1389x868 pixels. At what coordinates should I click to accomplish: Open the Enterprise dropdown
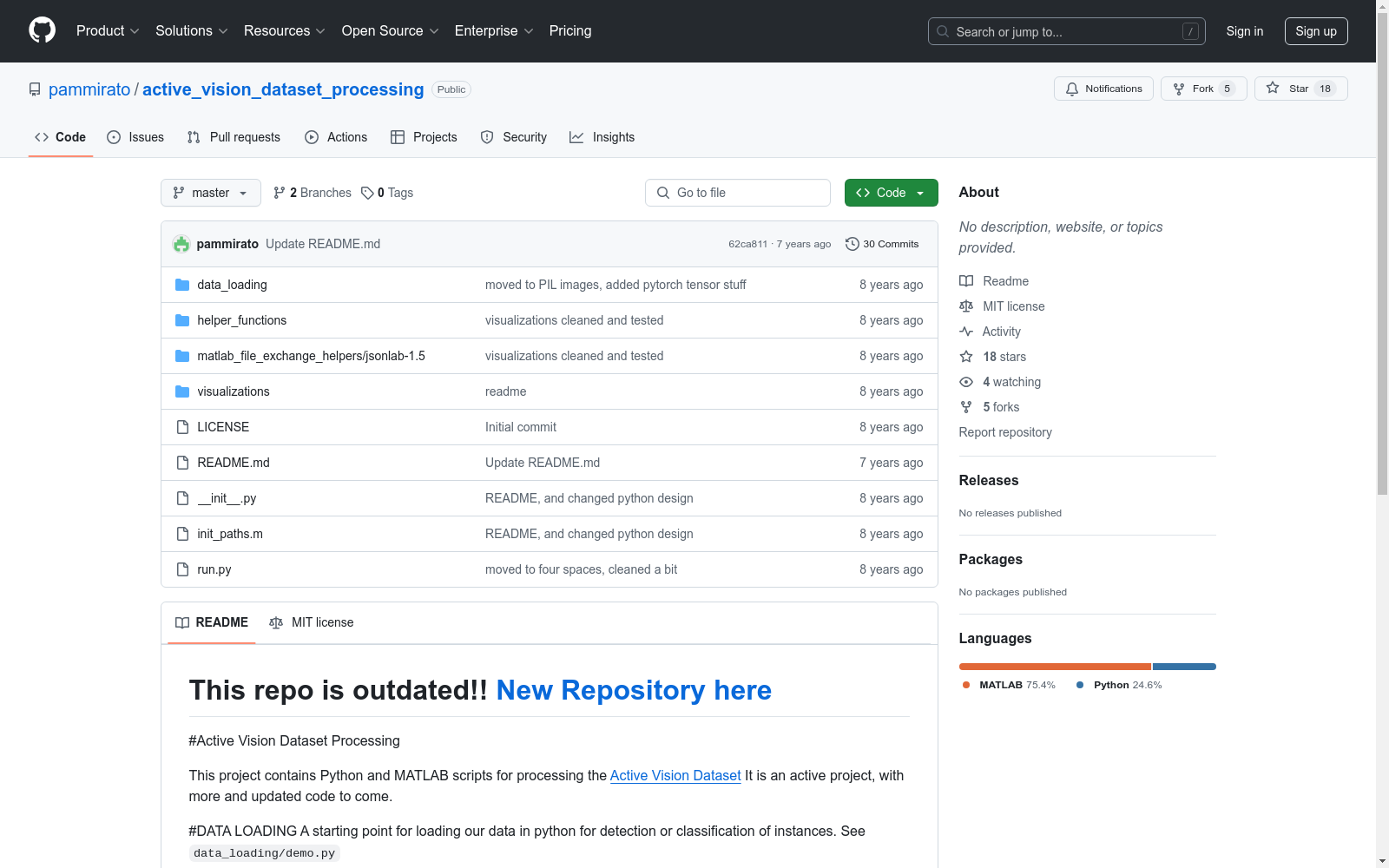click(494, 31)
